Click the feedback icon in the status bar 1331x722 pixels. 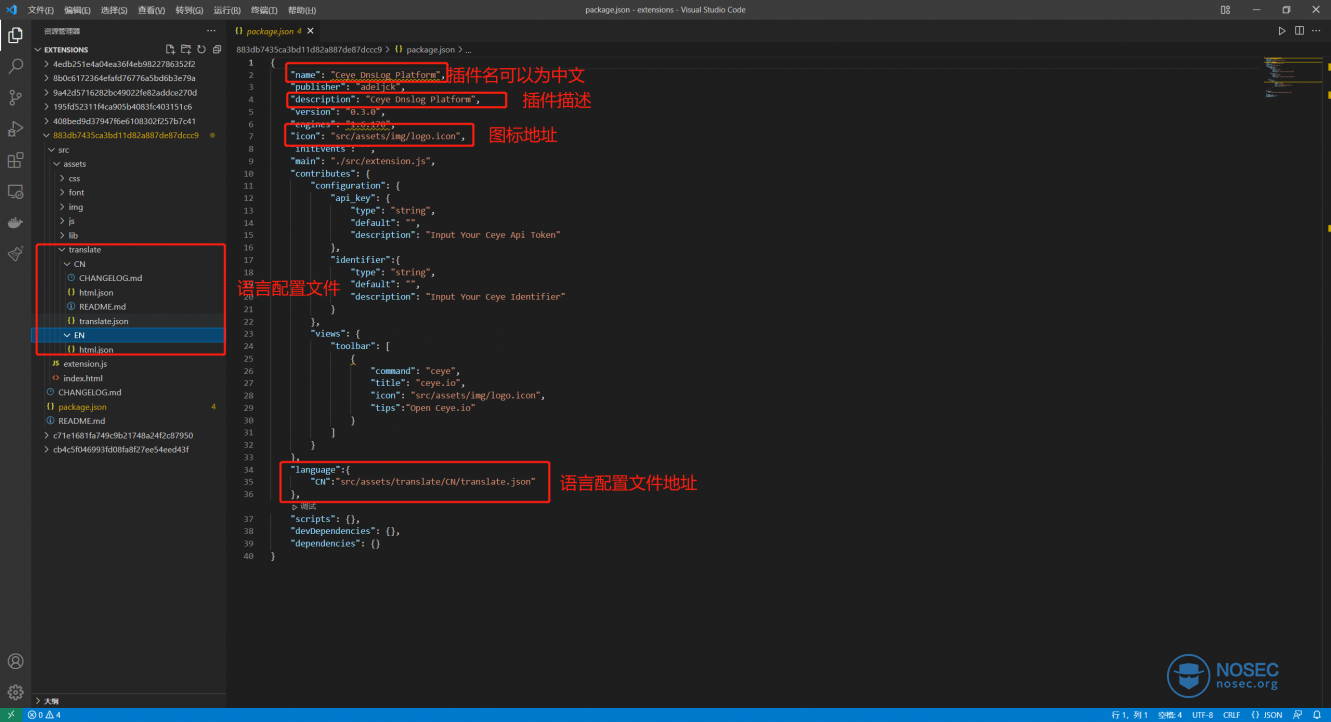1298,715
